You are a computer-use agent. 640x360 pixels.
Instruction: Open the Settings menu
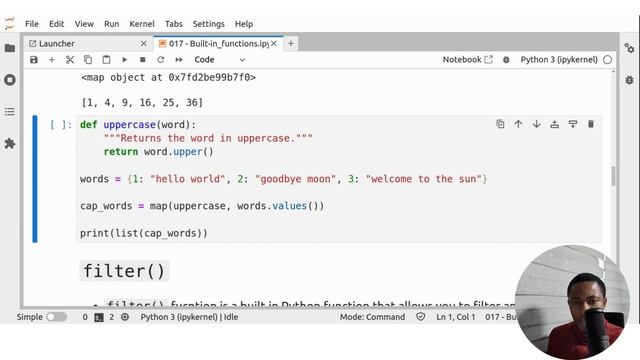click(209, 24)
